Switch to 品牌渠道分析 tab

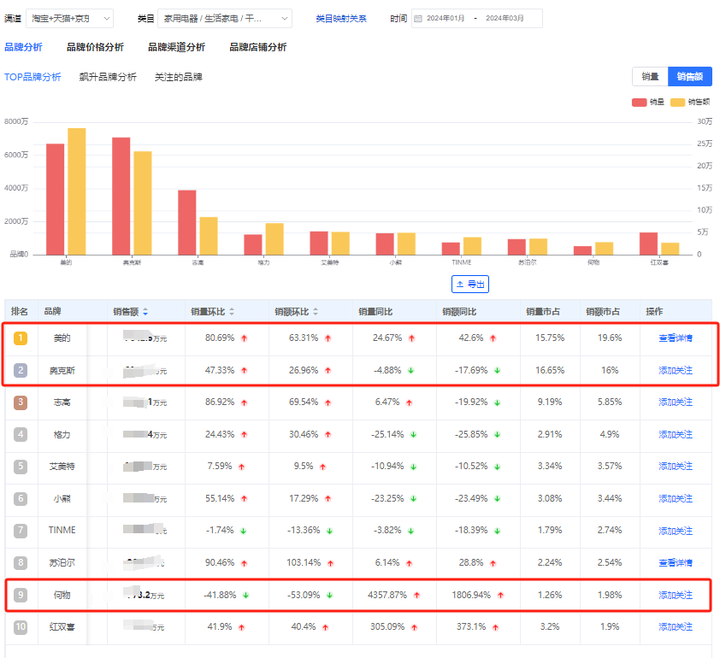(176, 47)
